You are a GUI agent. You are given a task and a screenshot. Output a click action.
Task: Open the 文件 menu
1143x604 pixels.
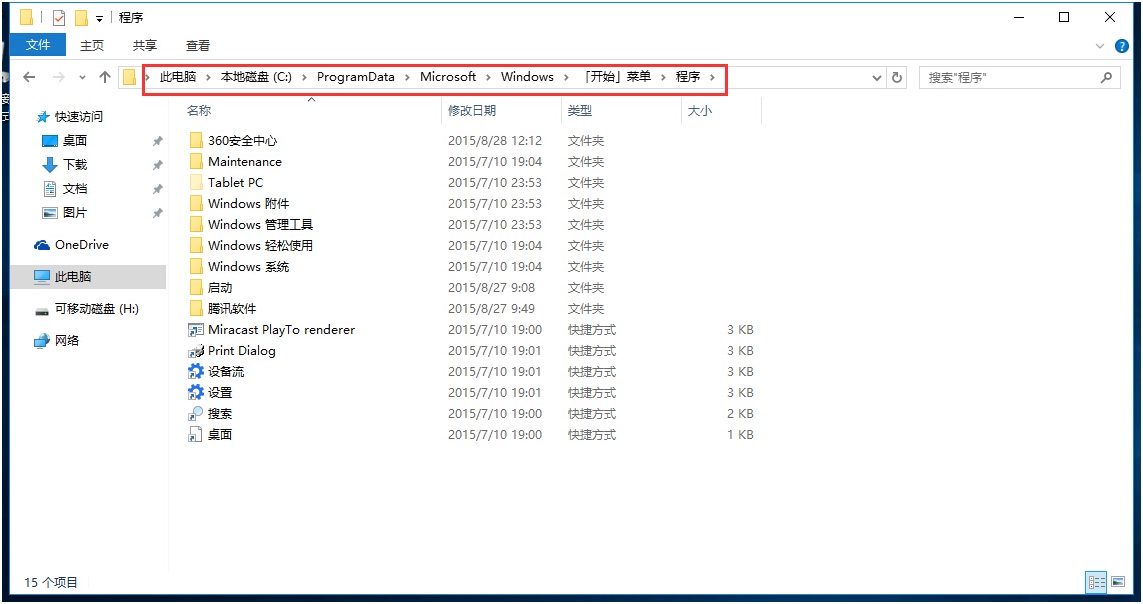coord(38,45)
